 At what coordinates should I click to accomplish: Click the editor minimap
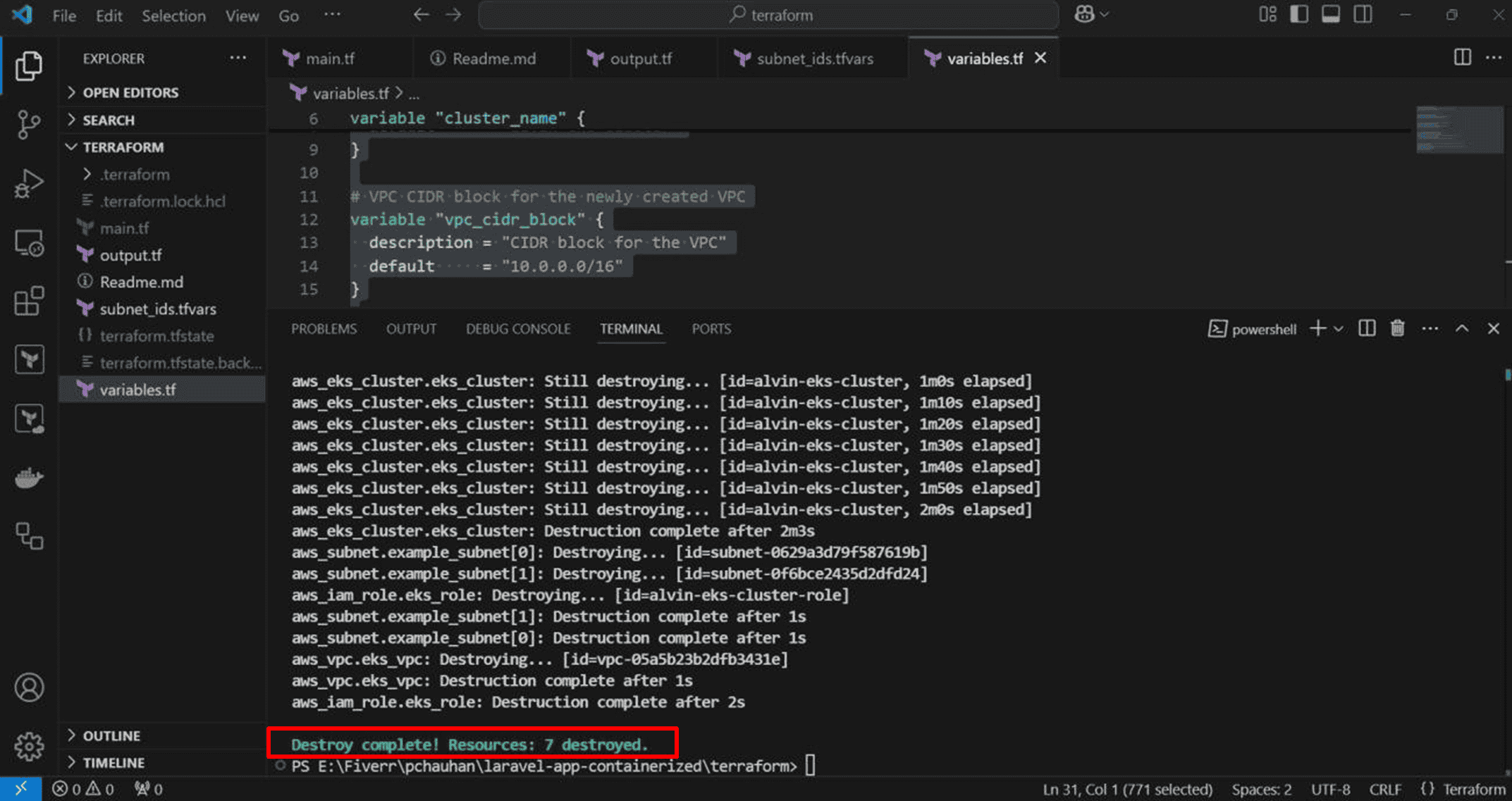pos(1459,130)
